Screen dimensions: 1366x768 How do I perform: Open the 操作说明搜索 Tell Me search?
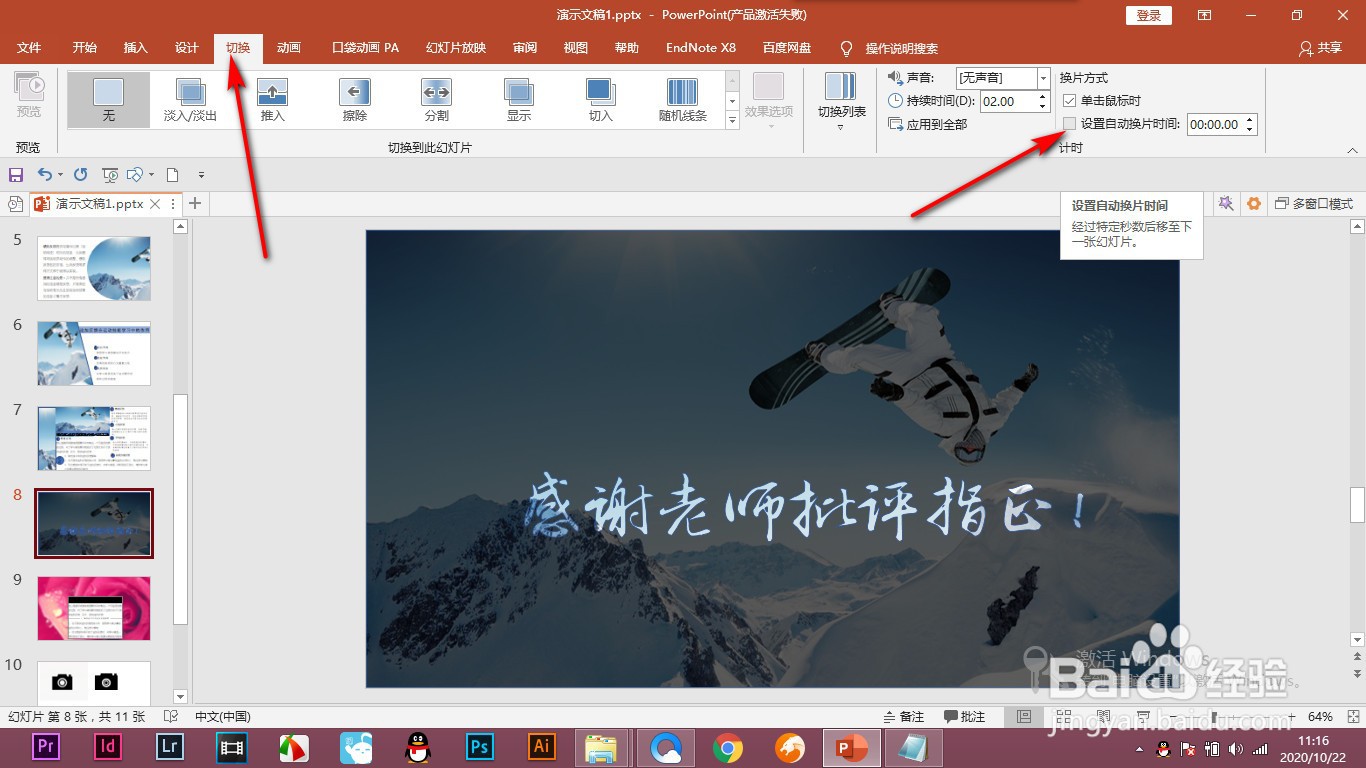[x=889, y=48]
